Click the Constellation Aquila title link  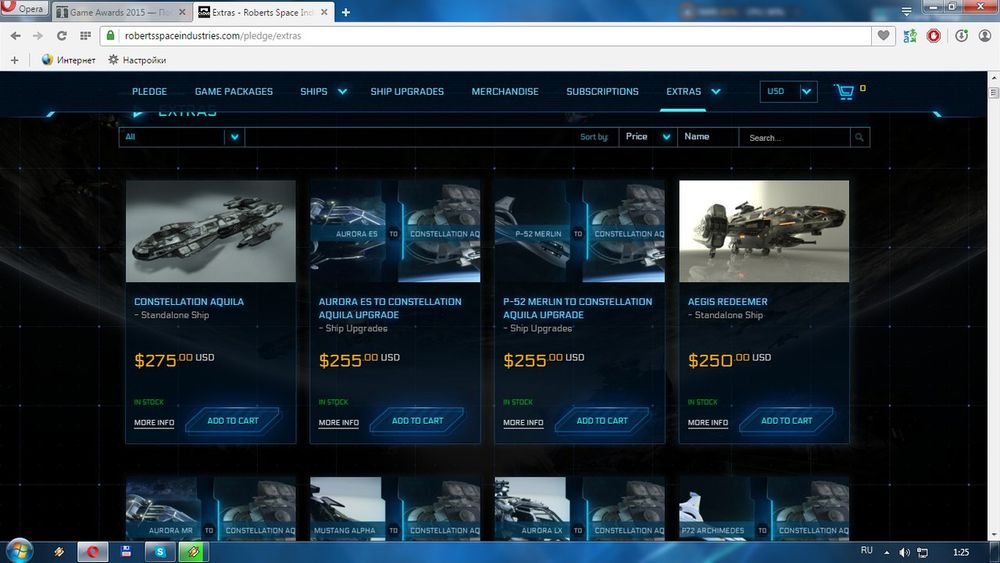point(189,302)
